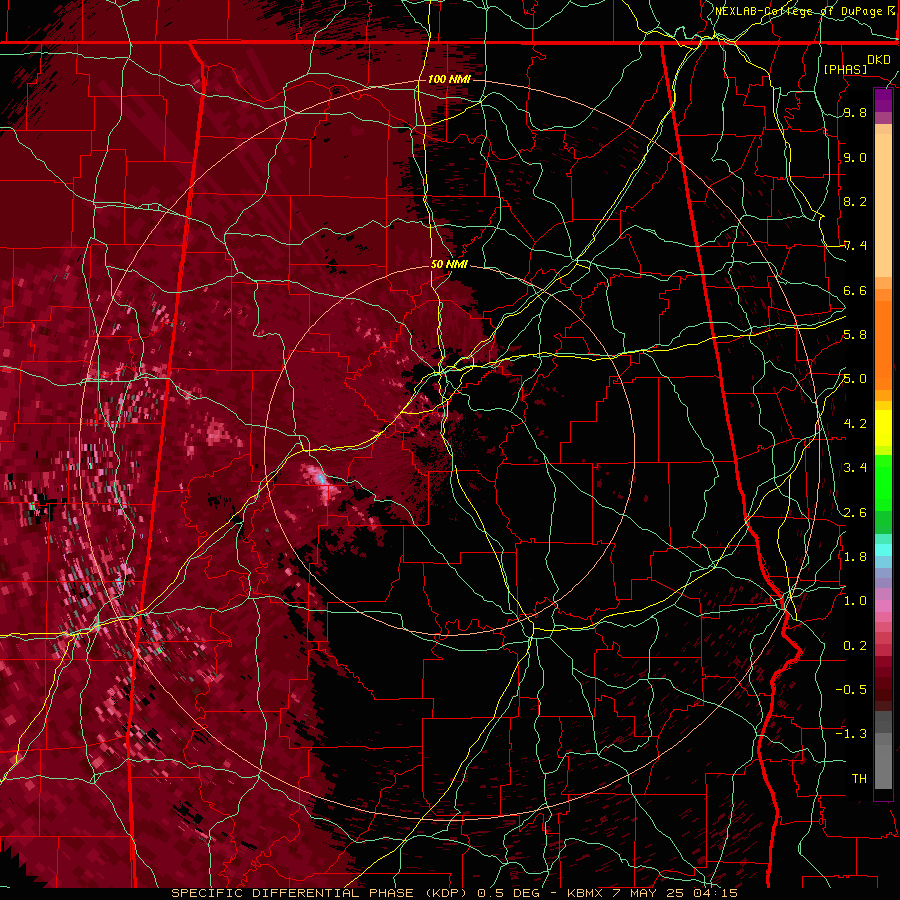Click the 6.6 scale value
Screen dimensions: 900x900
pos(855,290)
